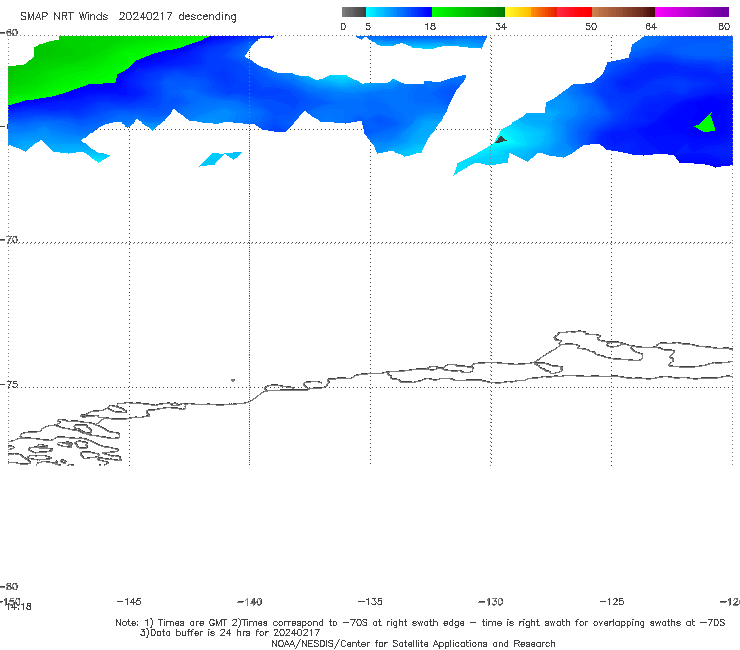The width and height of the screenshot is (740, 650).
Task: Click the 'Data buffer is 24 hrs' note
Action: point(230,633)
